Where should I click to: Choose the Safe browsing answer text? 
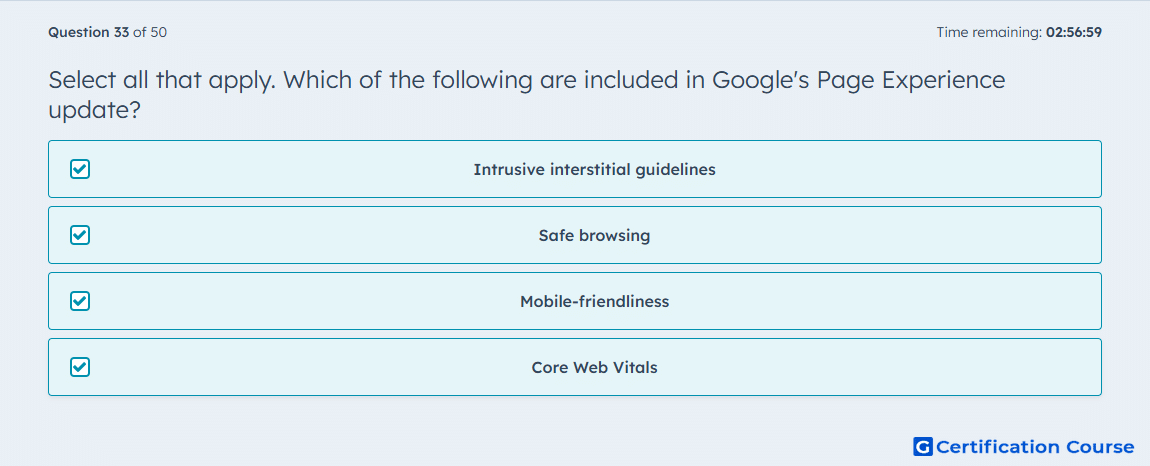(594, 236)
